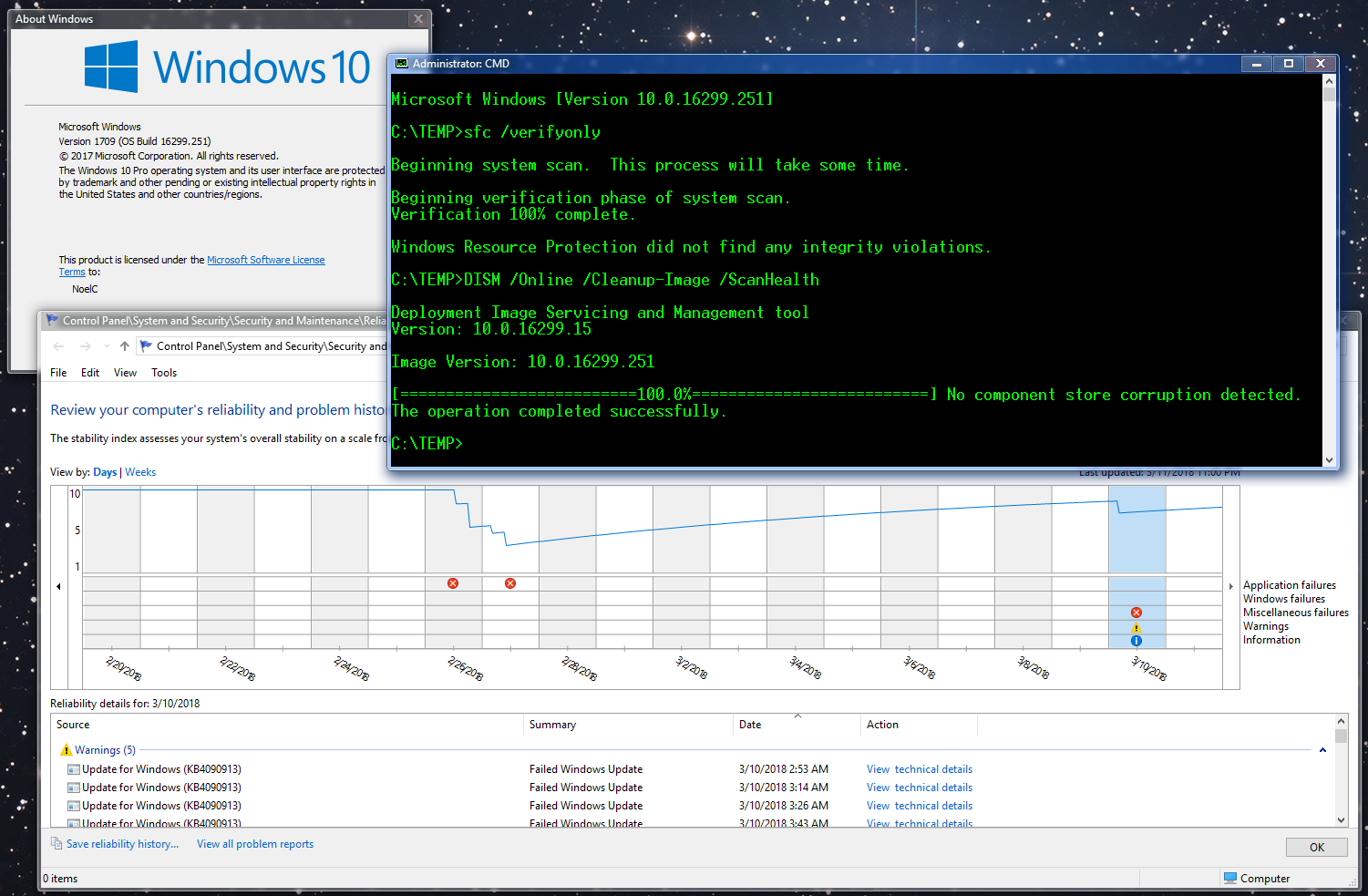Open the Tools menu
Screen dimensions: 1368x896
[x=164, y=373]
